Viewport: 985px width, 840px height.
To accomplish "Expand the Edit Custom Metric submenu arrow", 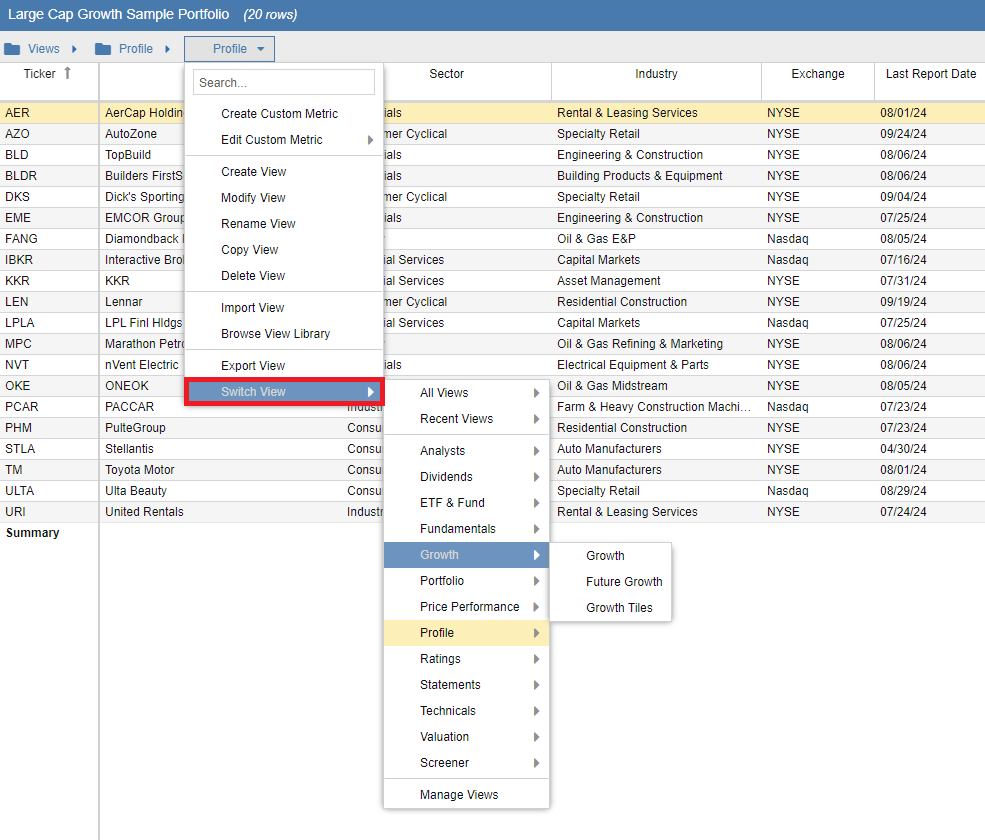I will (x=371, y=140).
